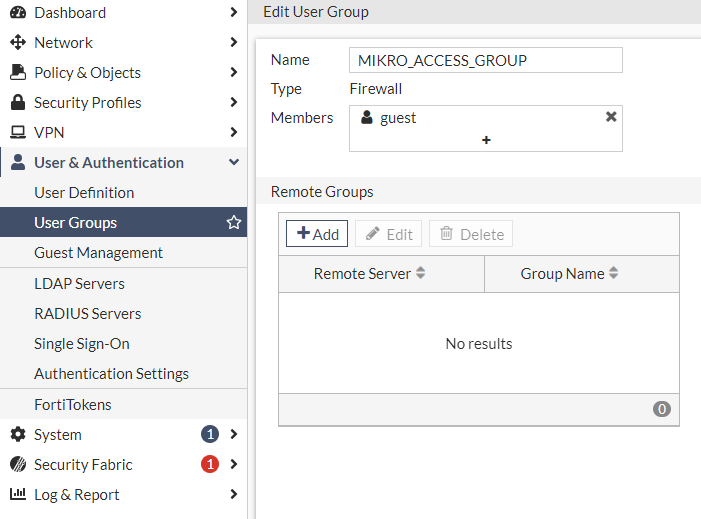Remove guest member with X icon
Image resolution: width=701 pixels, height=519 pixels.
[611, 117]
